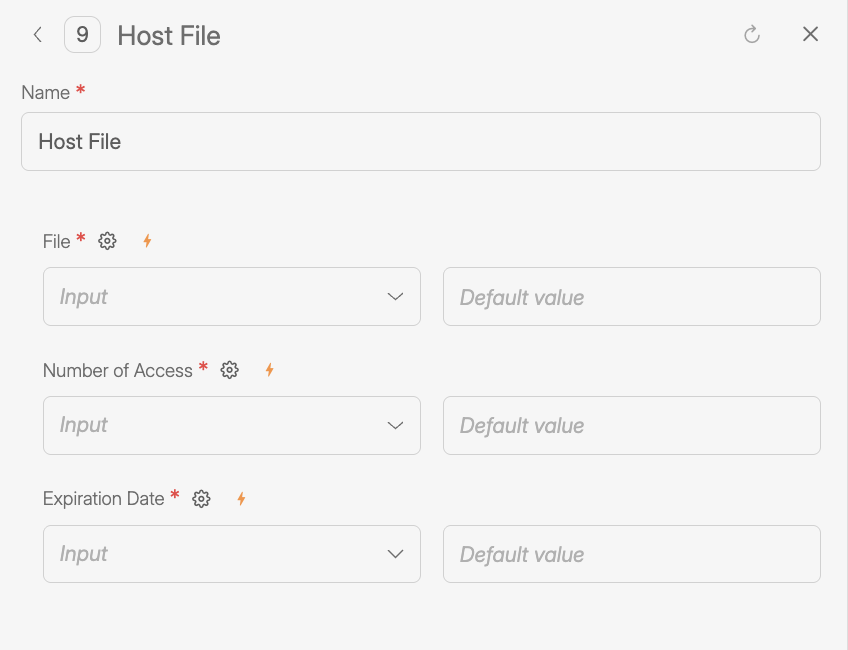Open the Input dropdown for File
This screenshot has width=848, height=650.
pyautogui.click(x=232, y=296)
